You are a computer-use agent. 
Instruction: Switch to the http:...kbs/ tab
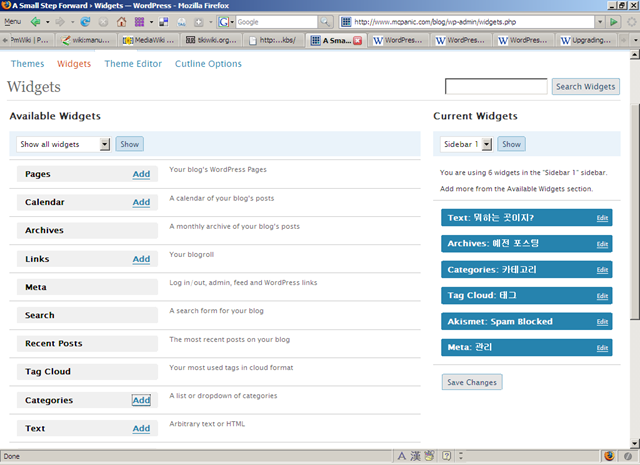point(273,40)
